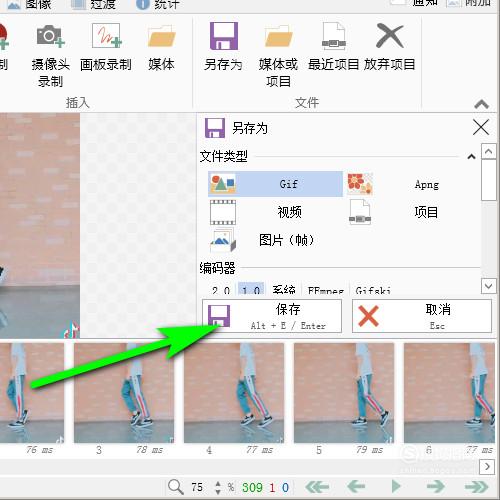Switch to the 过渡 ribbon tab

pyautogui.click(x=93, y=4)
